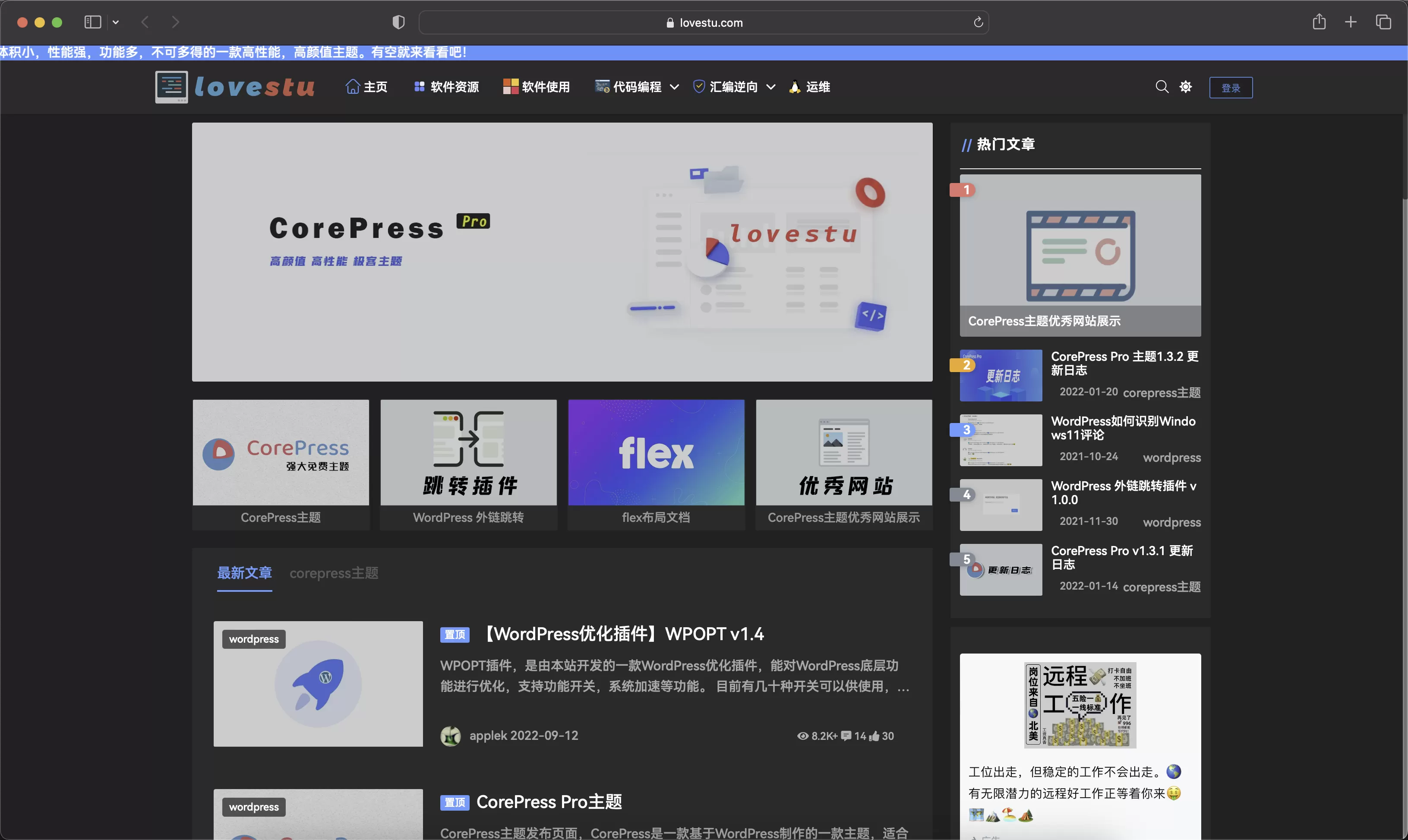Open the CorePress Pro主题 article title
The image size is (1408, 840).
(x=549, y=802)
